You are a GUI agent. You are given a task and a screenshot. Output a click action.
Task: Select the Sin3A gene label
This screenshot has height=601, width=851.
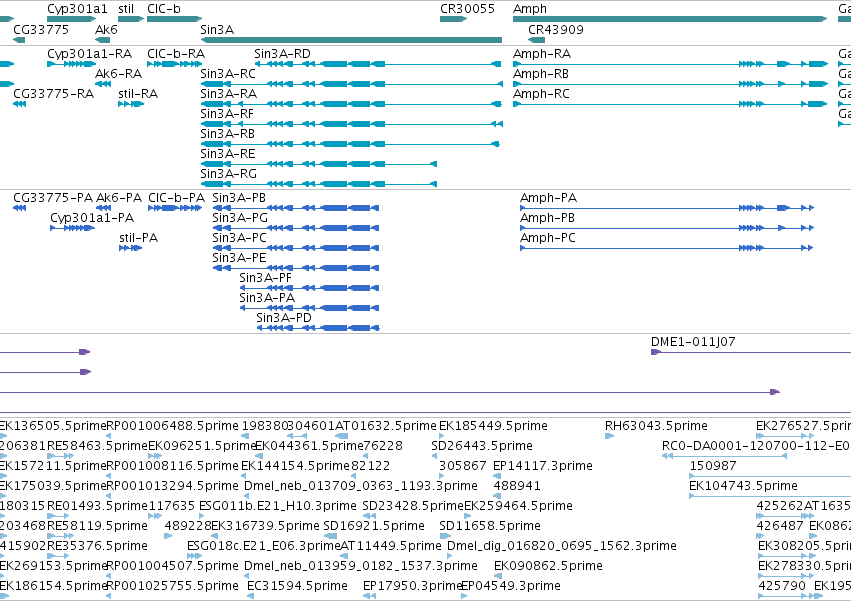click(x=217, y=29)
